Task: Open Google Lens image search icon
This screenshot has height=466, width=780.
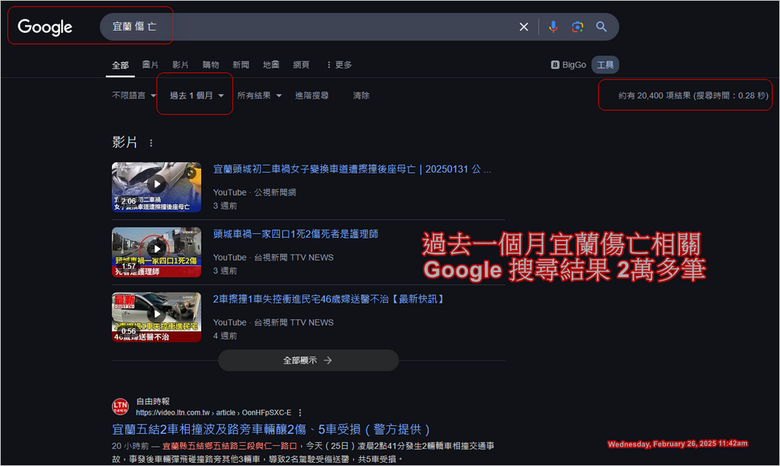Action: click(x=577, y=27)
